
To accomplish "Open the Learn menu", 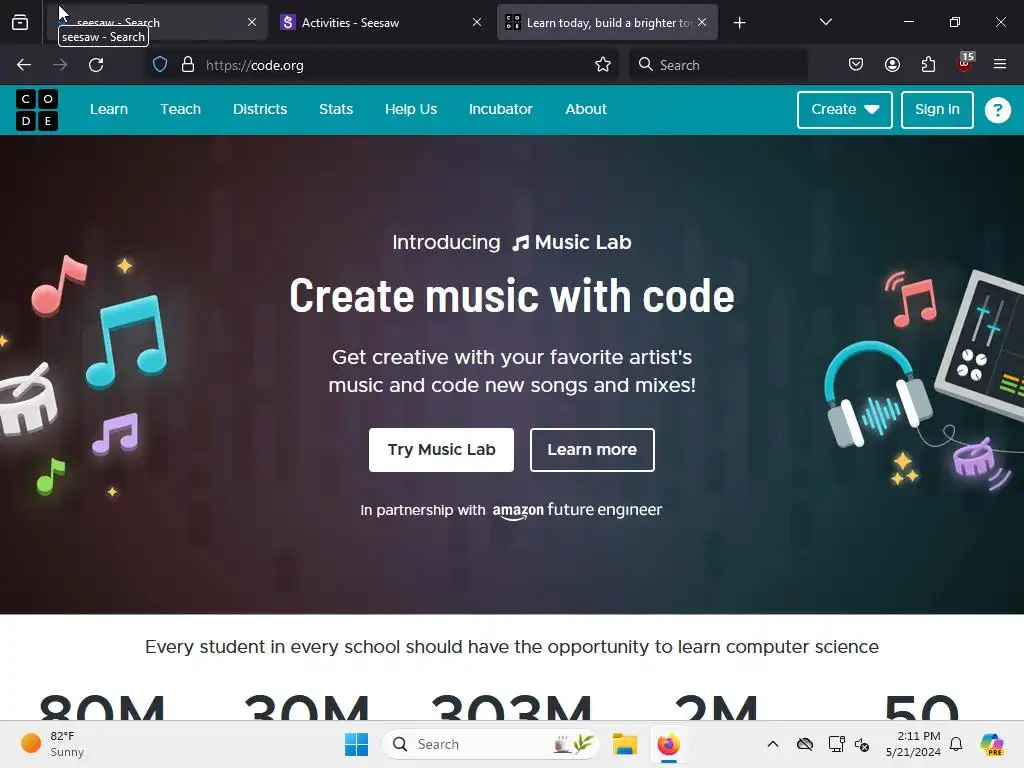I will pyautogui.click(x=109, y=109).
